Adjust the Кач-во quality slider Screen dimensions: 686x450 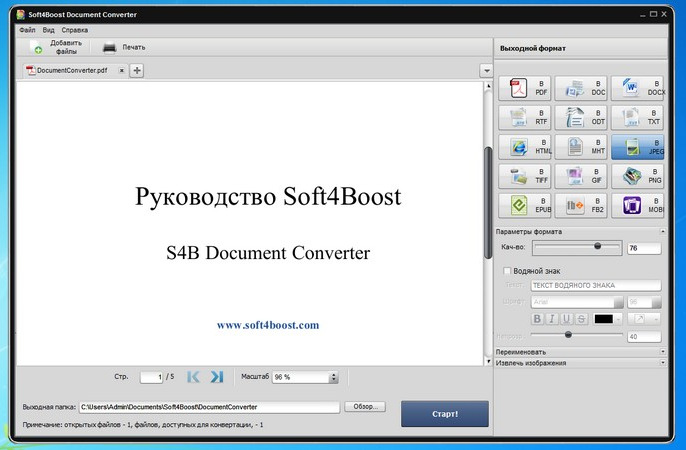coord(577,248)
